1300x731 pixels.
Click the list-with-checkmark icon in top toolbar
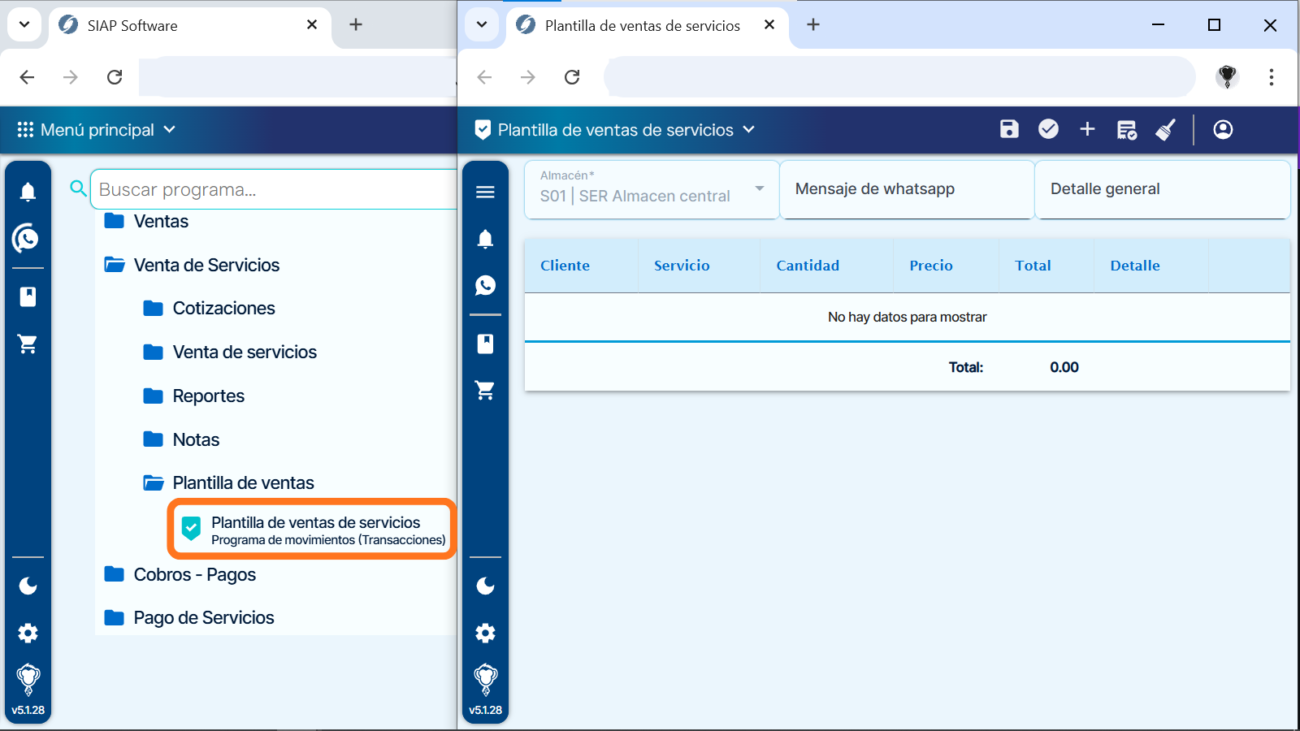tap(1126, 129)
